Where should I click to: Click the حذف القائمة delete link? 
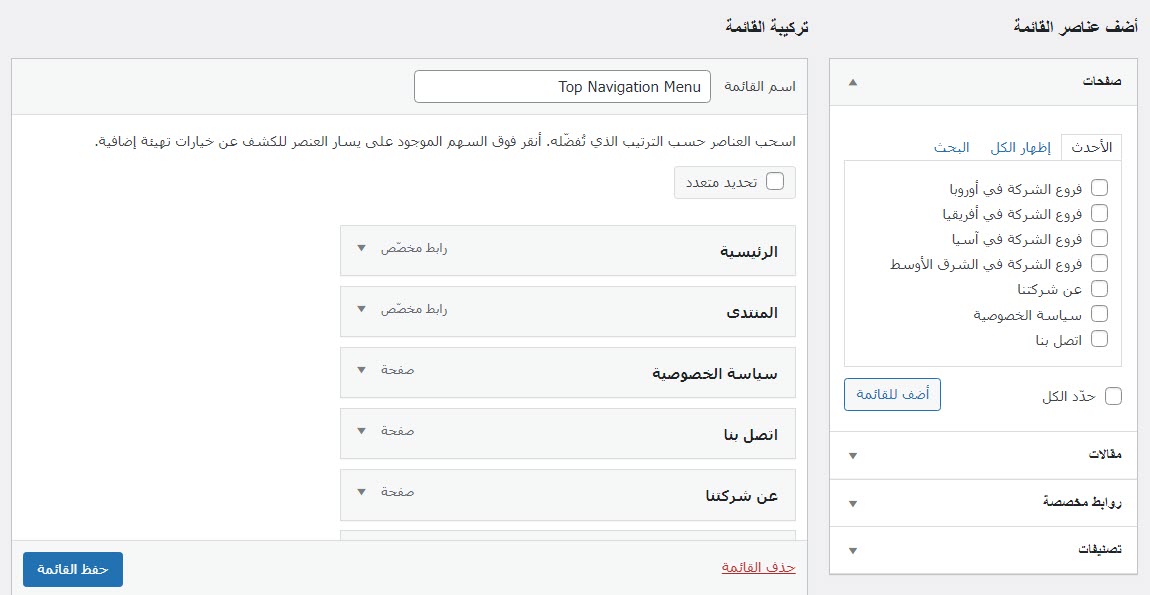pyautogui.click(x=758, y=566)
